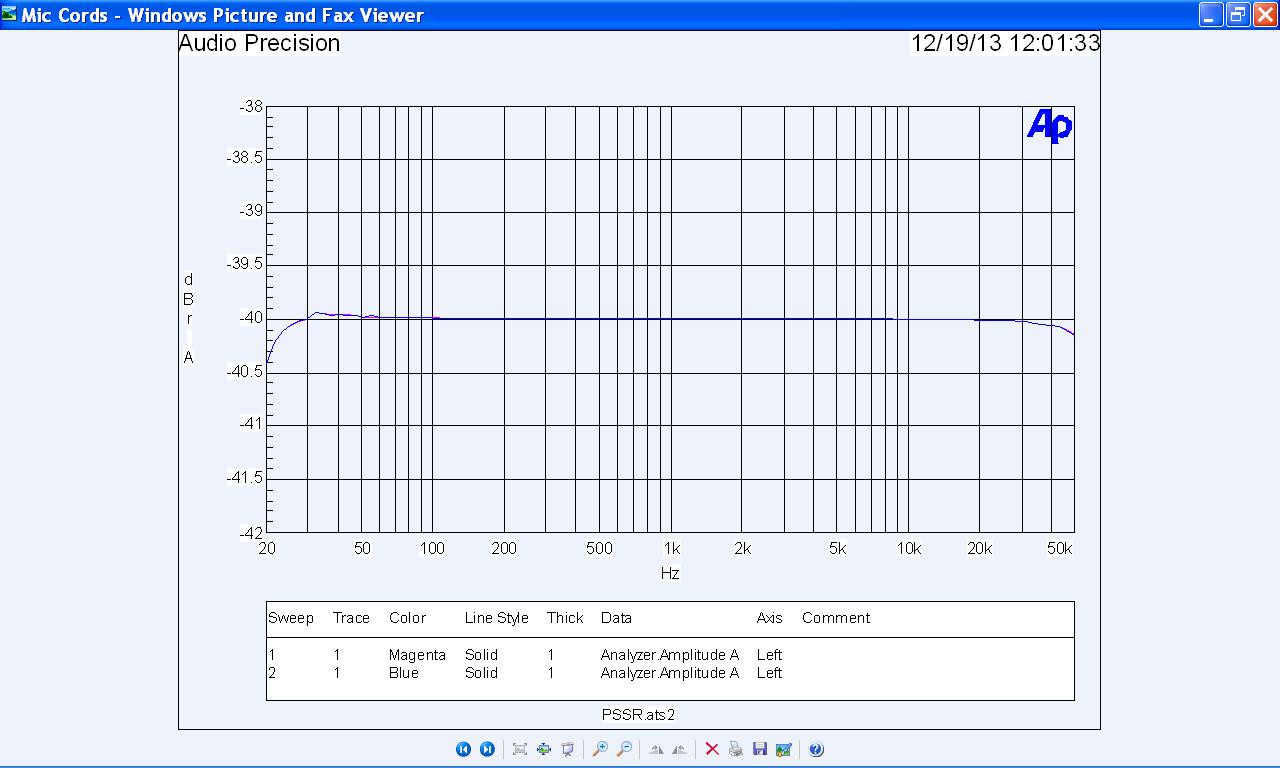Save a copy with the floppy disk icon

pos(760,749)
